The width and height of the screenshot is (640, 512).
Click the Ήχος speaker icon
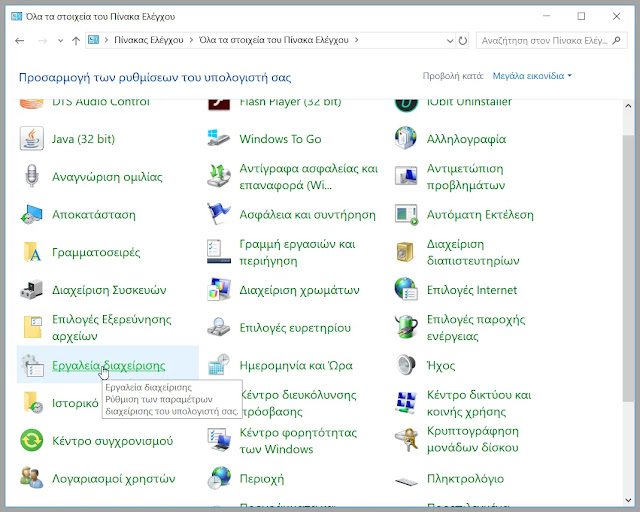coord(406,365)
